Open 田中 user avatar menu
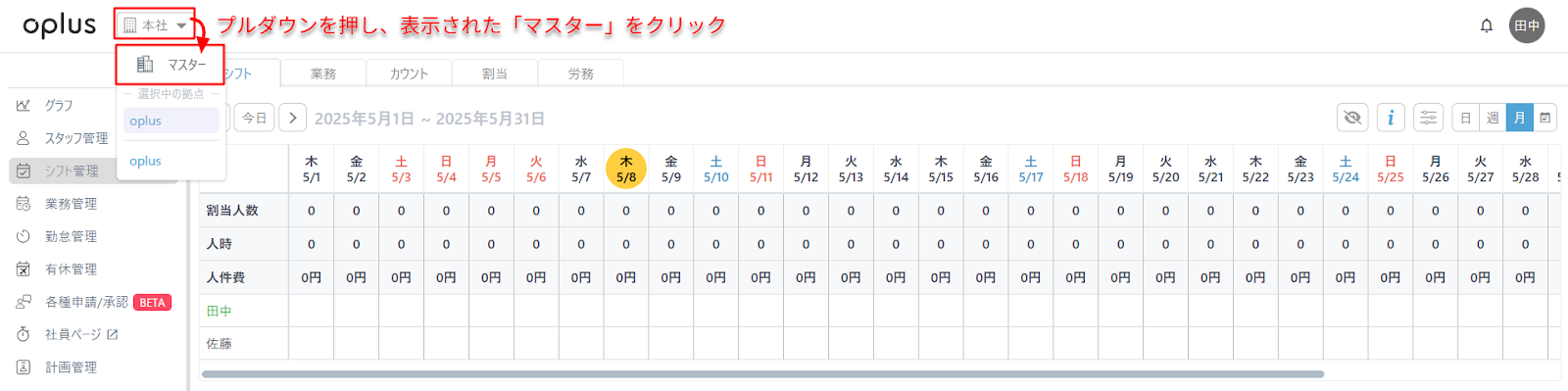The width and height of the screenshot is (1568, 391). click(x=1527, y=25)
